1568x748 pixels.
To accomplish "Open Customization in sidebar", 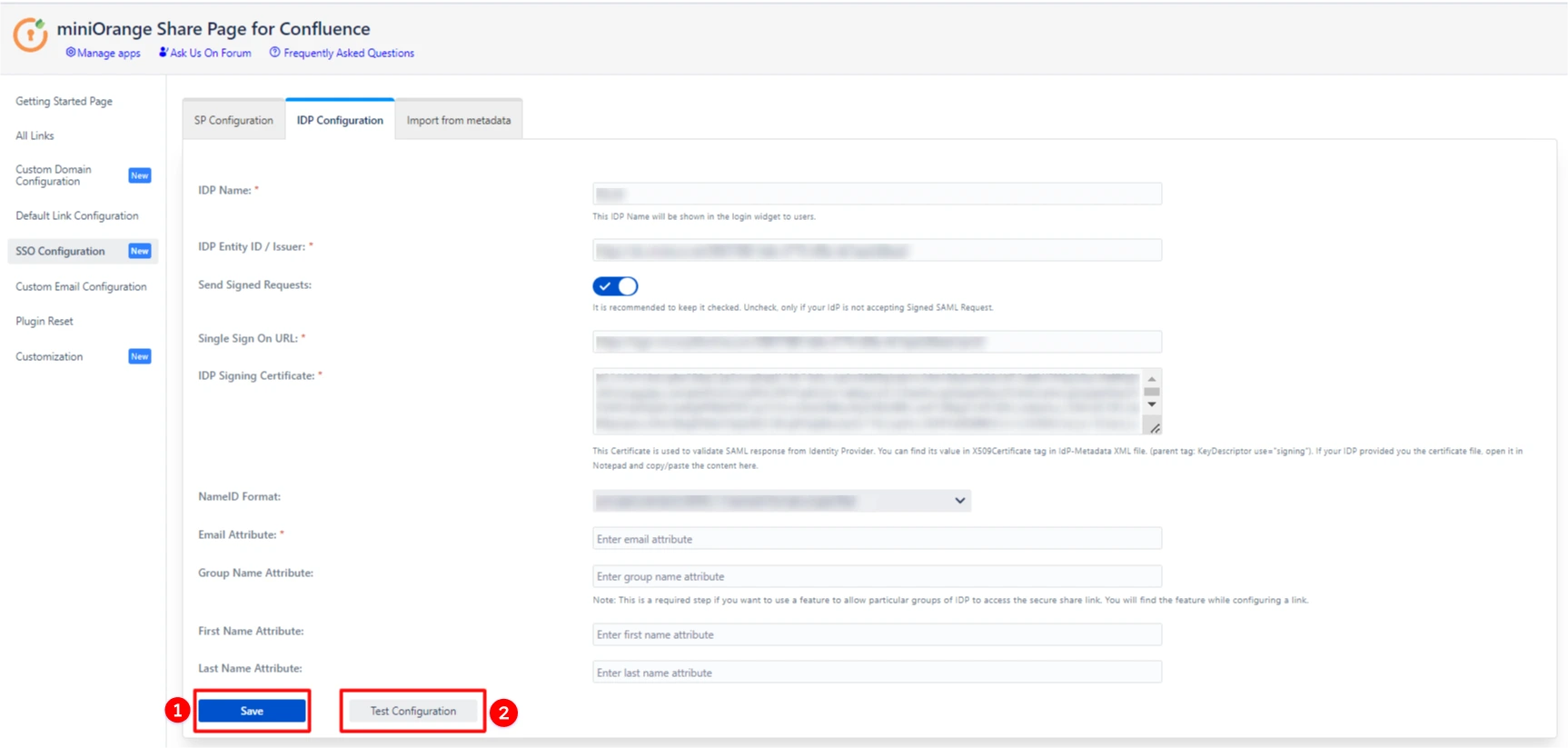I will 49,357.
